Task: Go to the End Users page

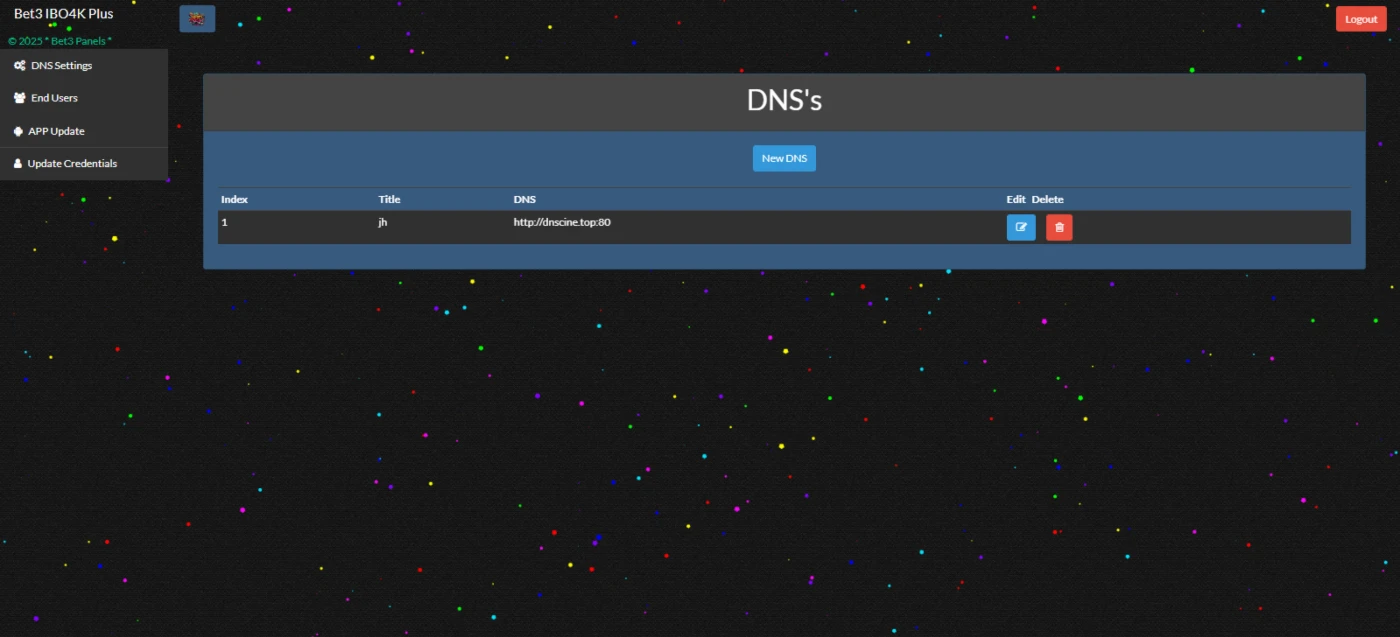Action: point(84,98)
